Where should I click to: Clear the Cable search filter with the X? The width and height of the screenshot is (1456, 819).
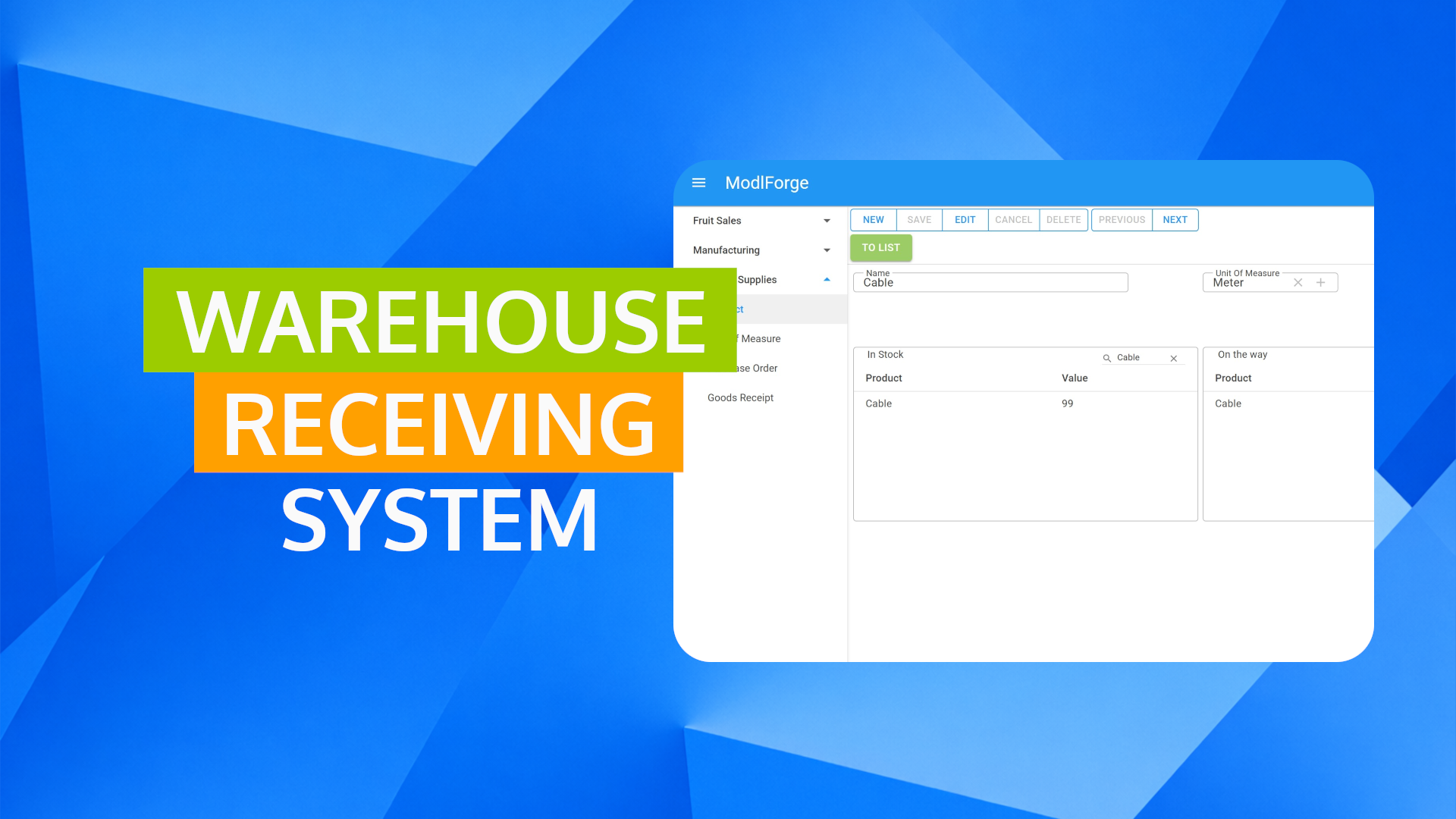pos(1173,358)
